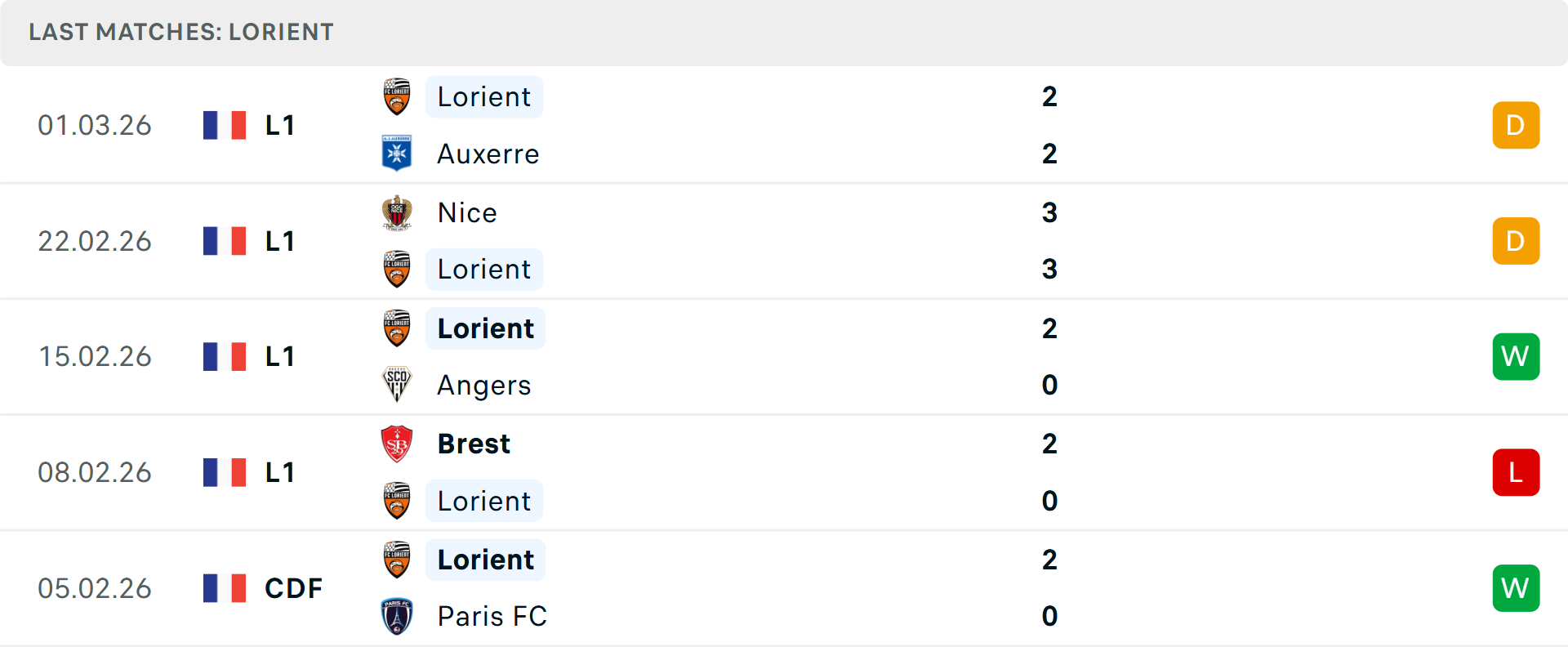Open the Lorient team page link
1568x647 pixels.
tap(484, 96)
